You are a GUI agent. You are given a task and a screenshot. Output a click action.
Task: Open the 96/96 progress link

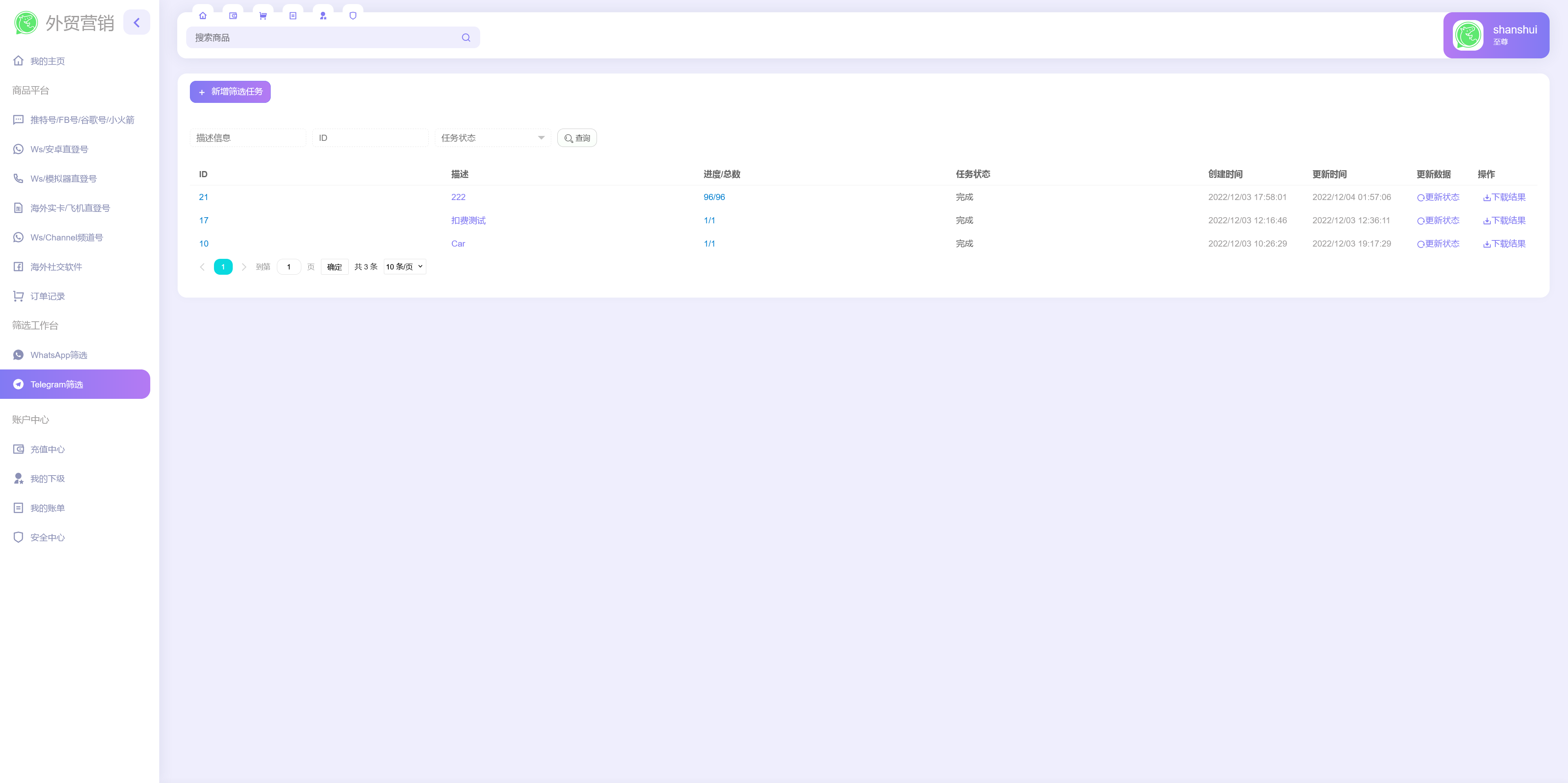click(x=713, y=196)
